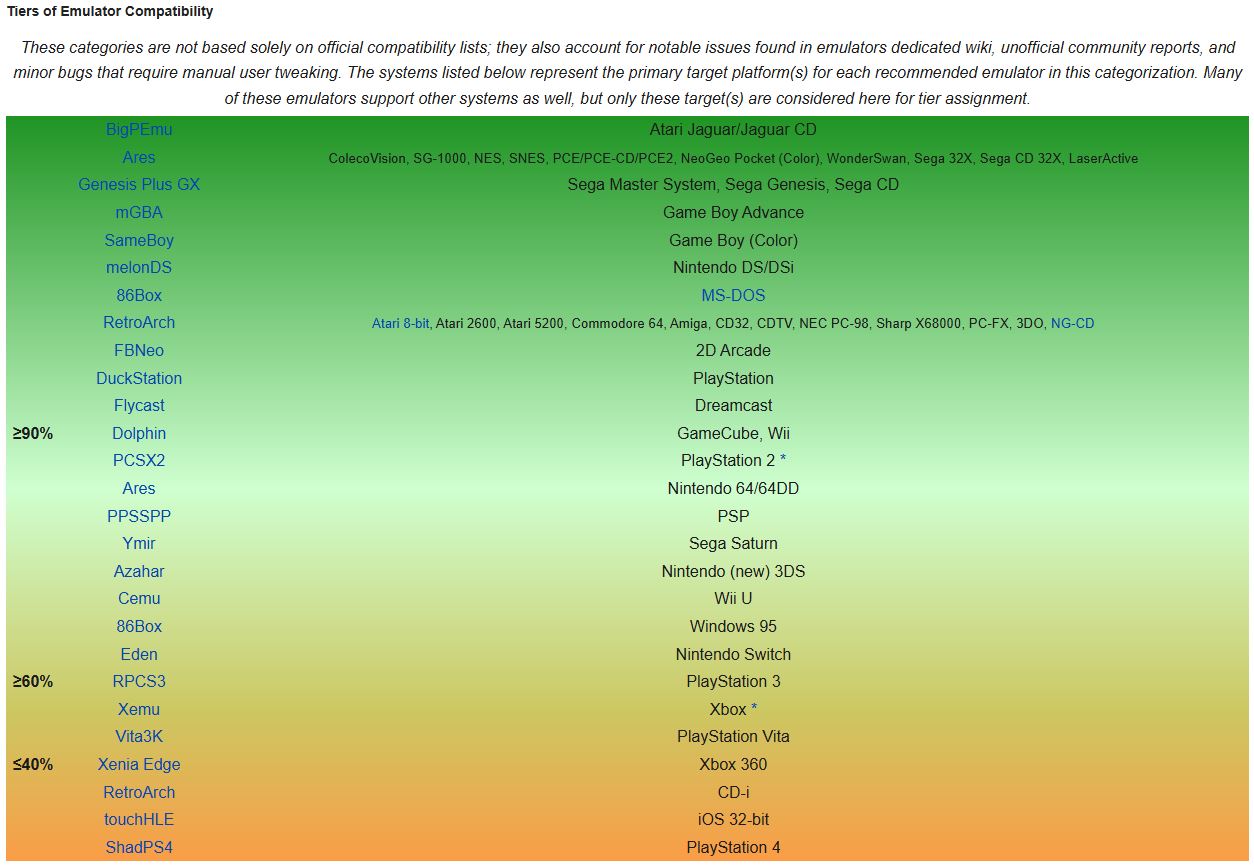Select the 'Dreamcast' text
Screen dimensions: 1254x866
(x=733, y=405)
